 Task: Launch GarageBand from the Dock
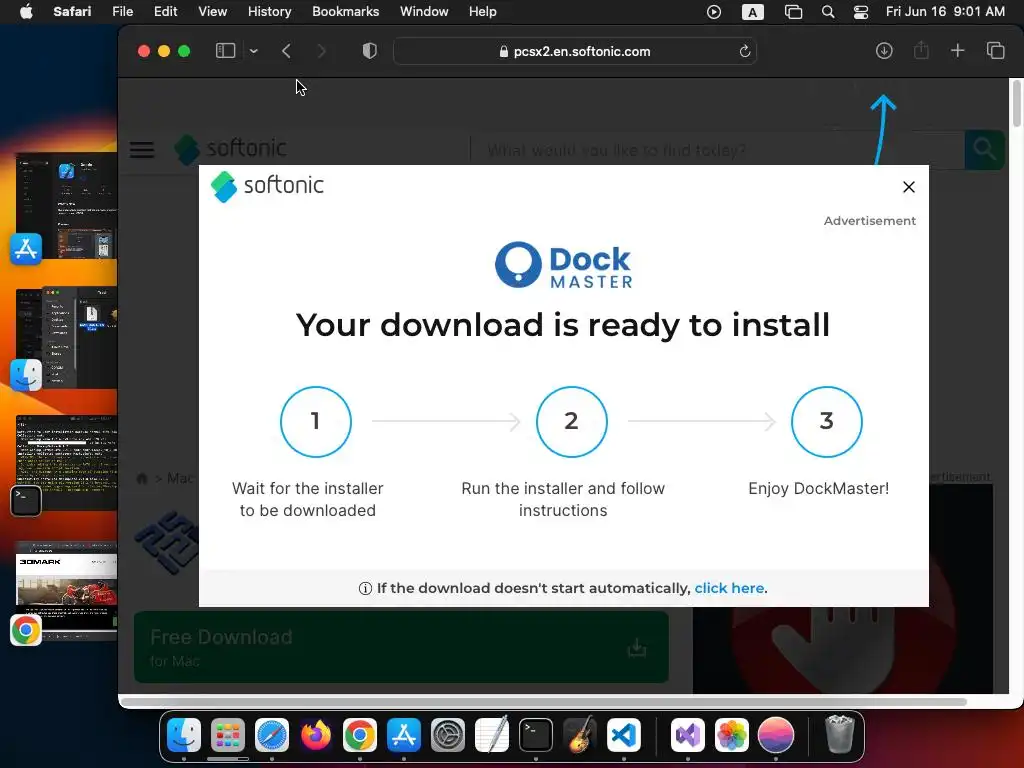coord(580,735)
